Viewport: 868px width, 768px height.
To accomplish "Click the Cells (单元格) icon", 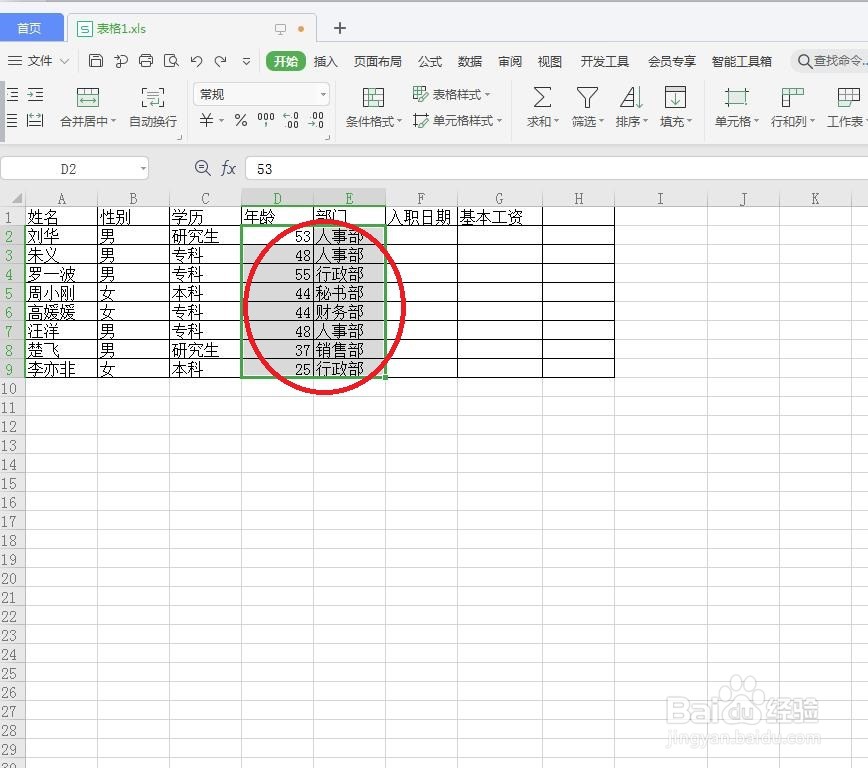I will tap(736, 97).
